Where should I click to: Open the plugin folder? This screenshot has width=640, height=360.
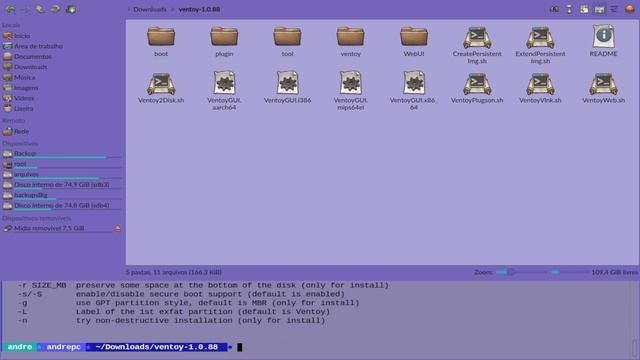click(x=224, y=41)
